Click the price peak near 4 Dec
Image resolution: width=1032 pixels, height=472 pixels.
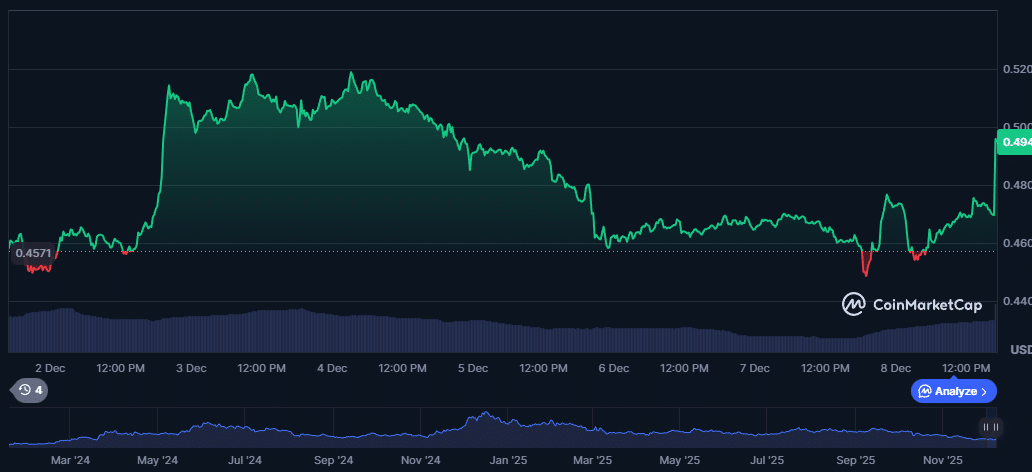click(350, 74)
